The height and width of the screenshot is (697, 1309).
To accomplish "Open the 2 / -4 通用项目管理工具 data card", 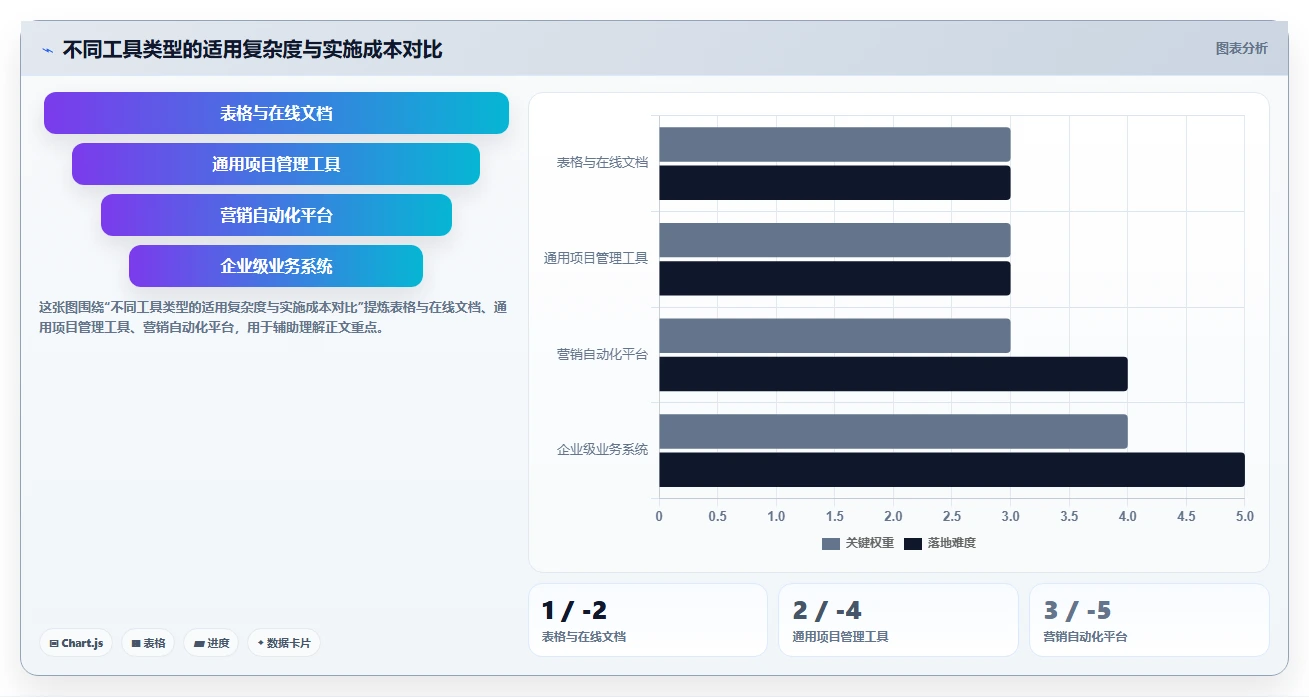I will tap(898, 620).
